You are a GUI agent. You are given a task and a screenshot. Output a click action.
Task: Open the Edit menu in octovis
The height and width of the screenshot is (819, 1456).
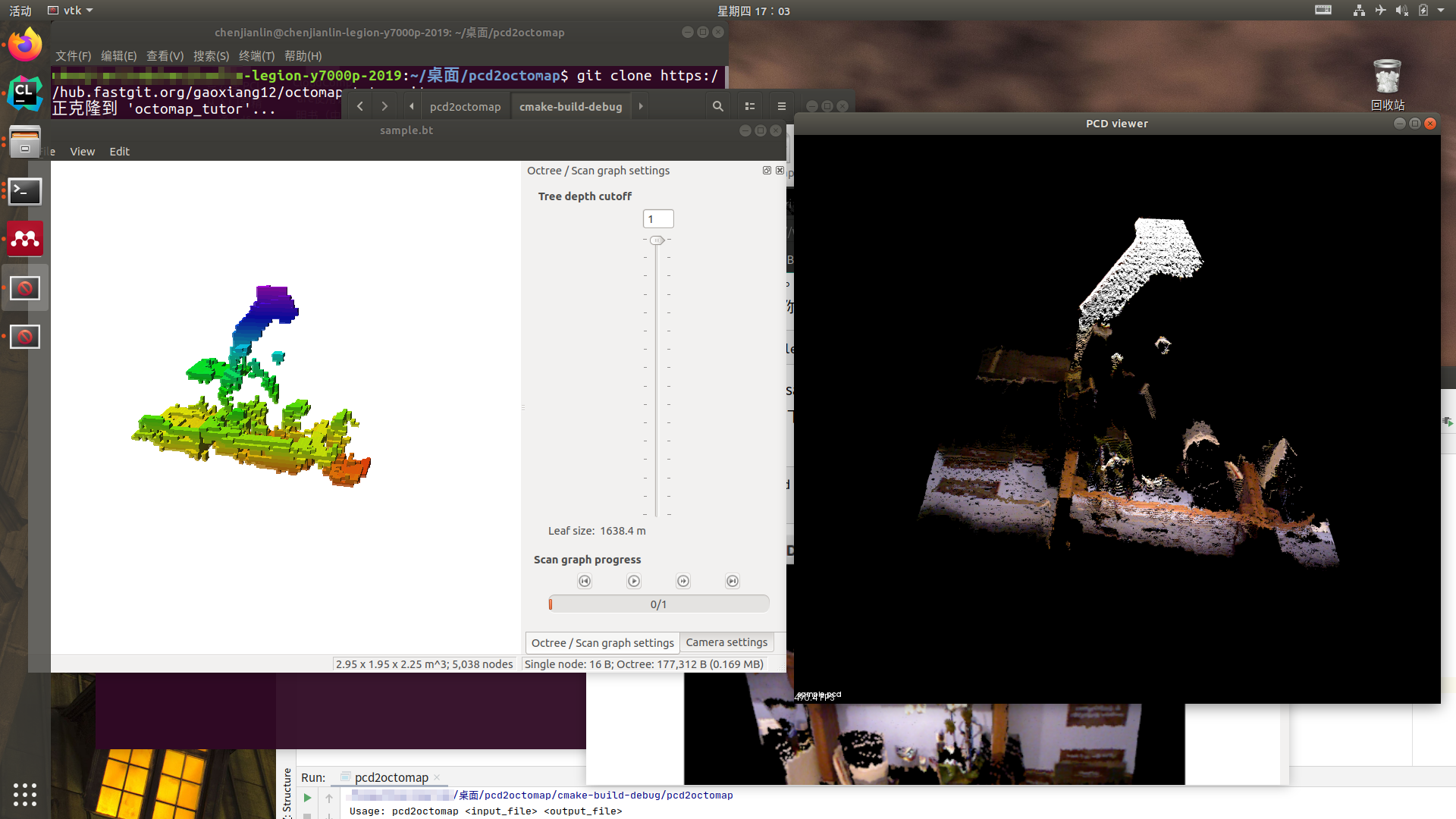(x=119, y=152)
